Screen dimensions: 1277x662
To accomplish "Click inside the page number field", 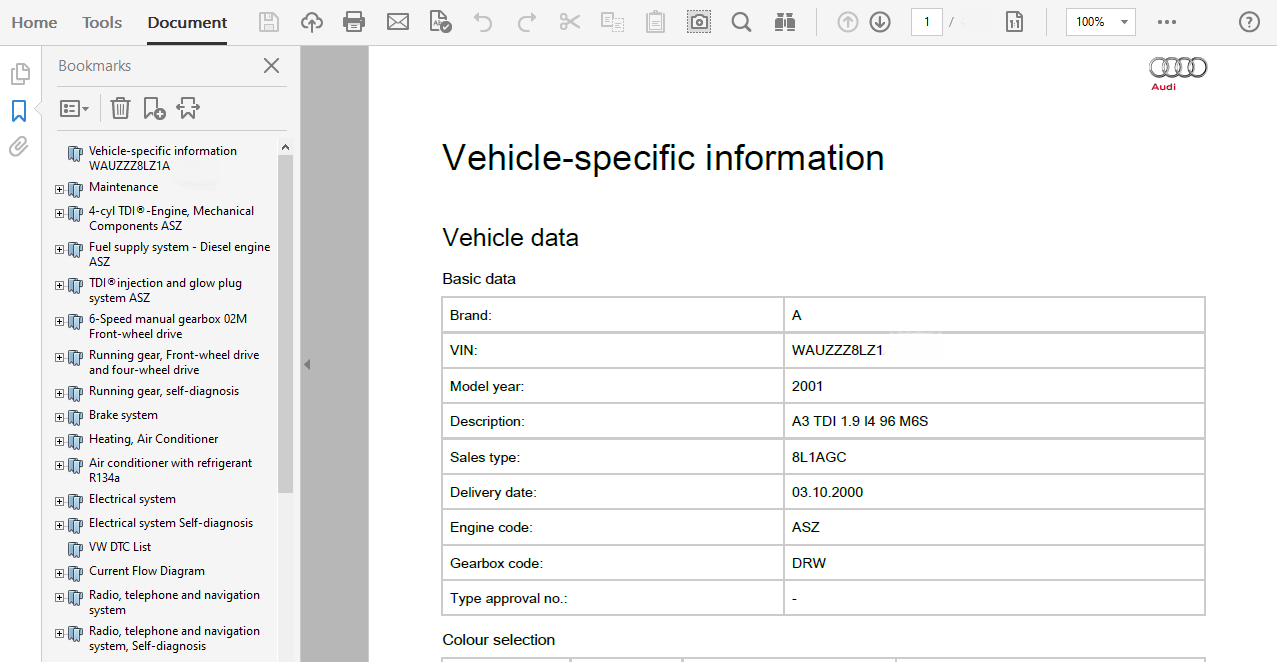I will tap(926, 20).
